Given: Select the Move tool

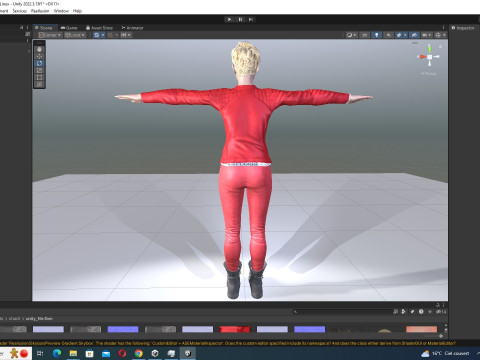Looking at the screenshot, I should click(39, 56).
